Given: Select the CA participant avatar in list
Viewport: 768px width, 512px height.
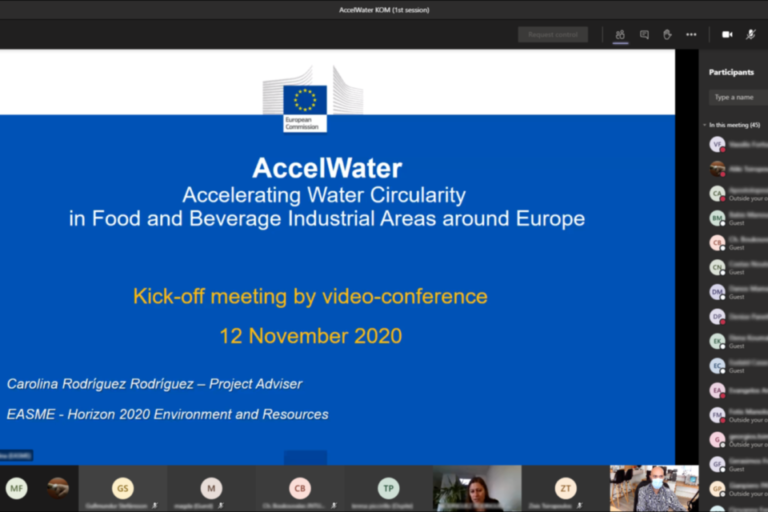Looking at the screenshot, I should (717, 193).
